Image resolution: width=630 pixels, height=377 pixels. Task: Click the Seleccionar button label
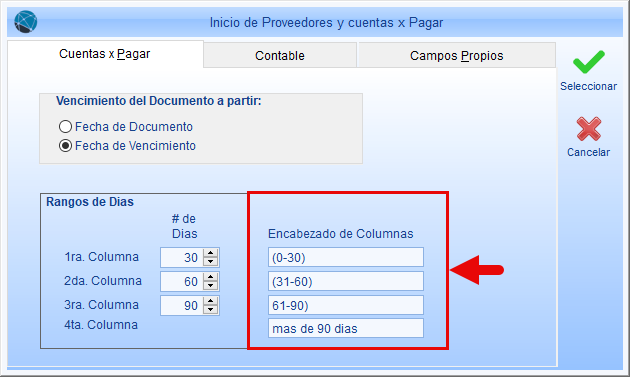(x=589, y=86)
